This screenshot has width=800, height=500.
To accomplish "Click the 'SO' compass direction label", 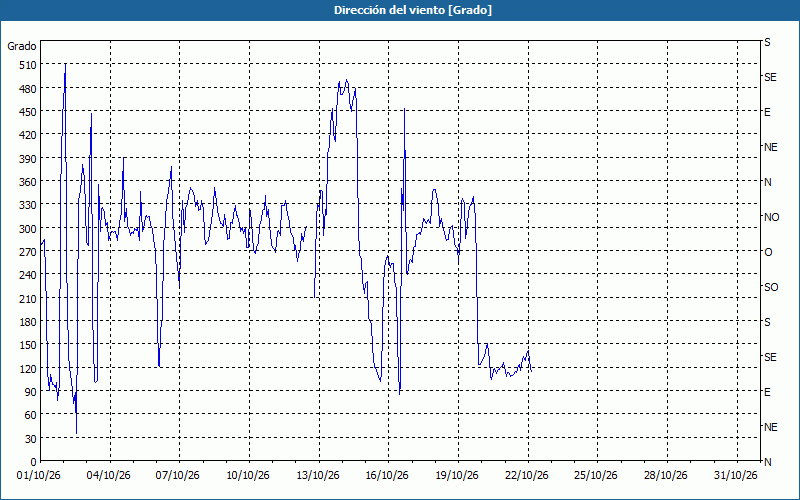I will coord(771,287).
